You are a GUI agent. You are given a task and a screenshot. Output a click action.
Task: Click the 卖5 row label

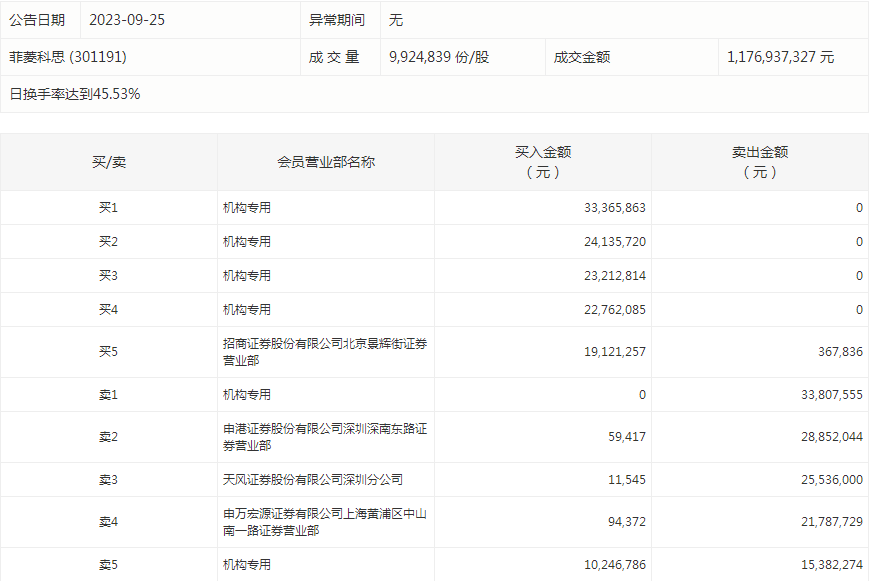click(x=108, y=565)
